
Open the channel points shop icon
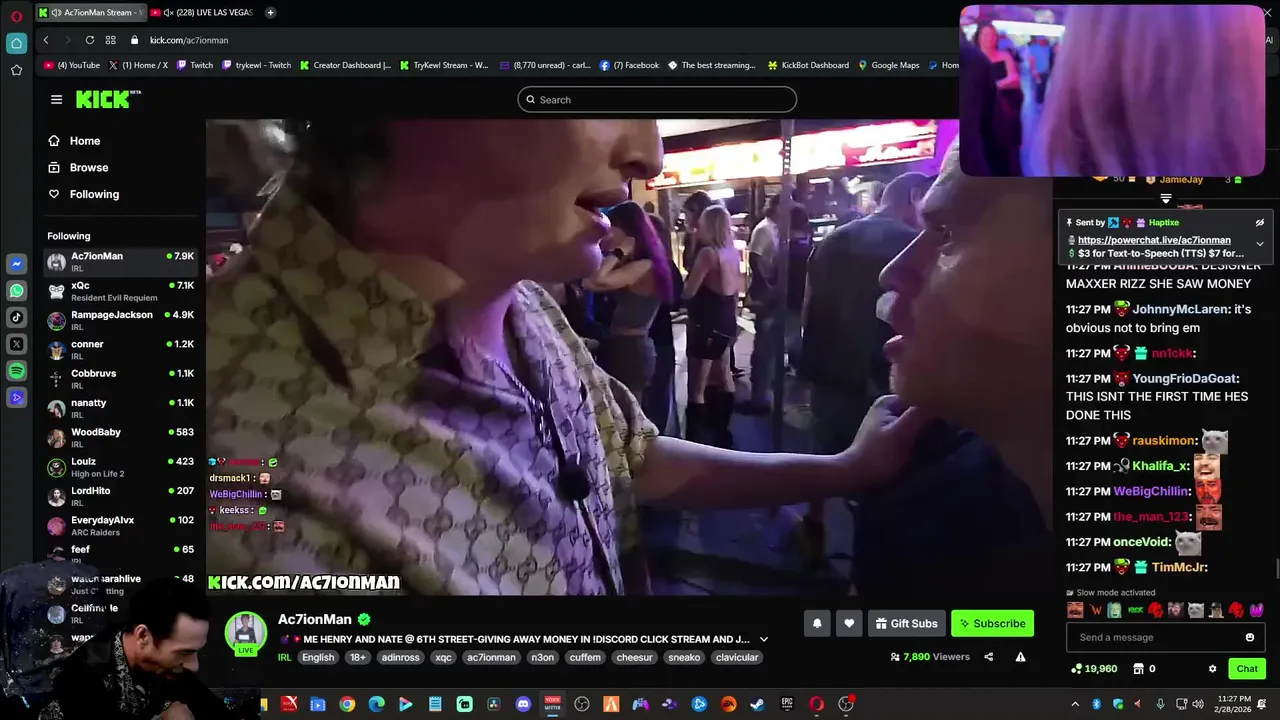tap(1138, 669)
